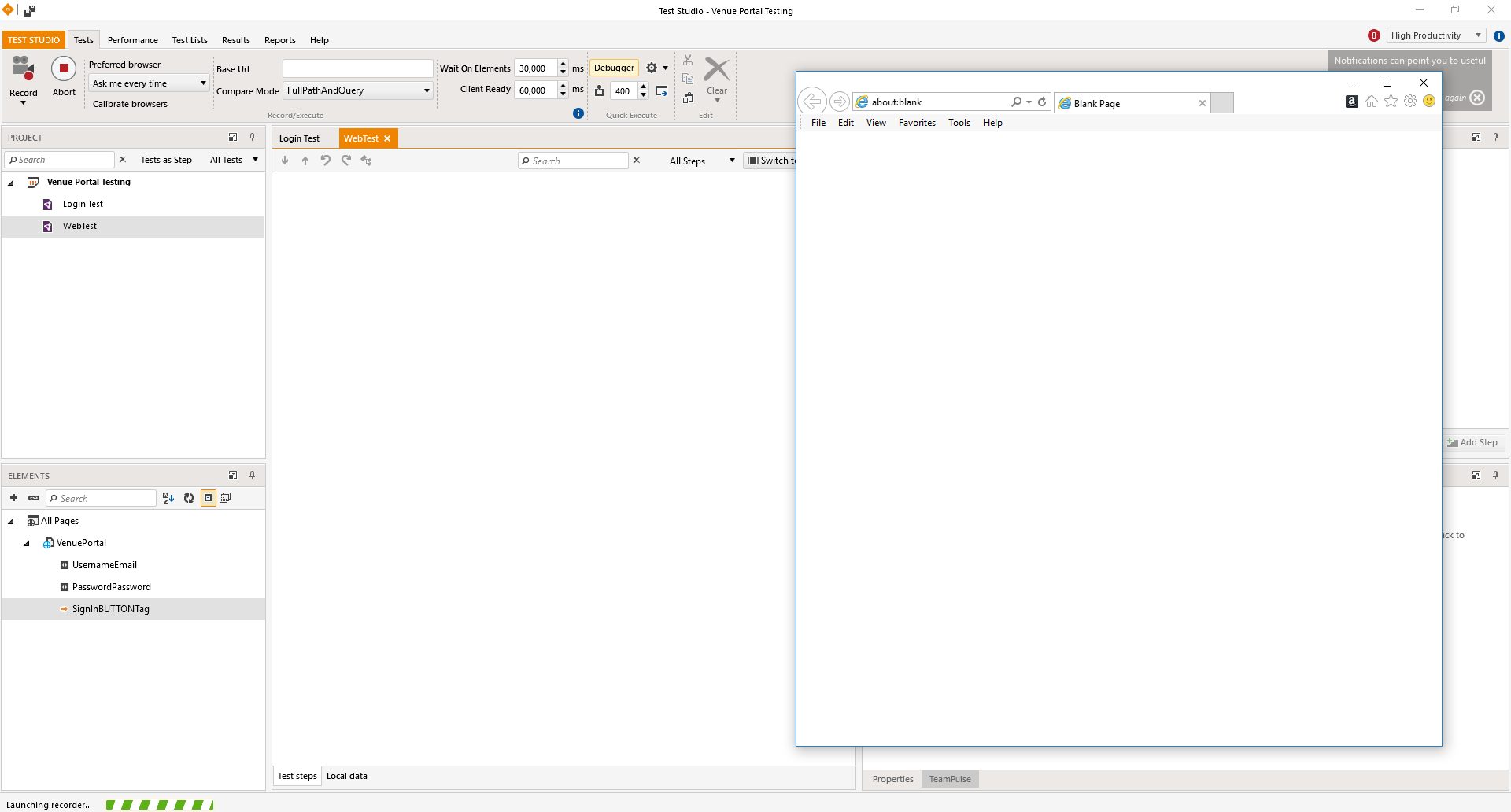Pin the Project panel
Image resolution: width=1511 pixels, height=812 pixels.
tap(253, 137)
